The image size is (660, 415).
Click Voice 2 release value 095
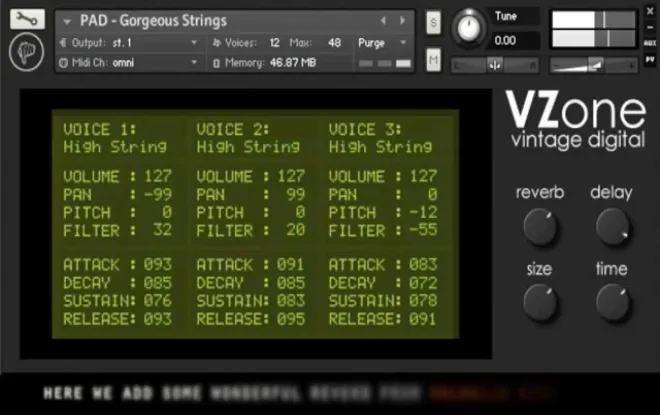click(290, 319)
